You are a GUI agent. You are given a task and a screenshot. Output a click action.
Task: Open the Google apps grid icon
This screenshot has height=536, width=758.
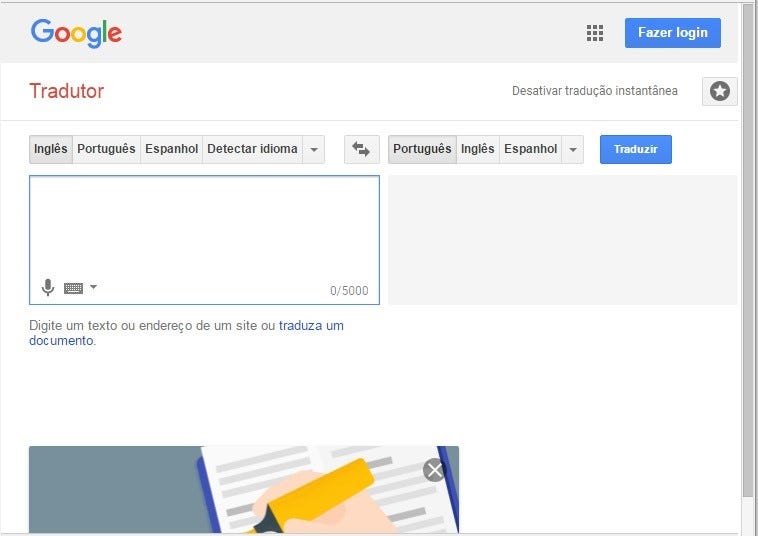click(595, 33)
